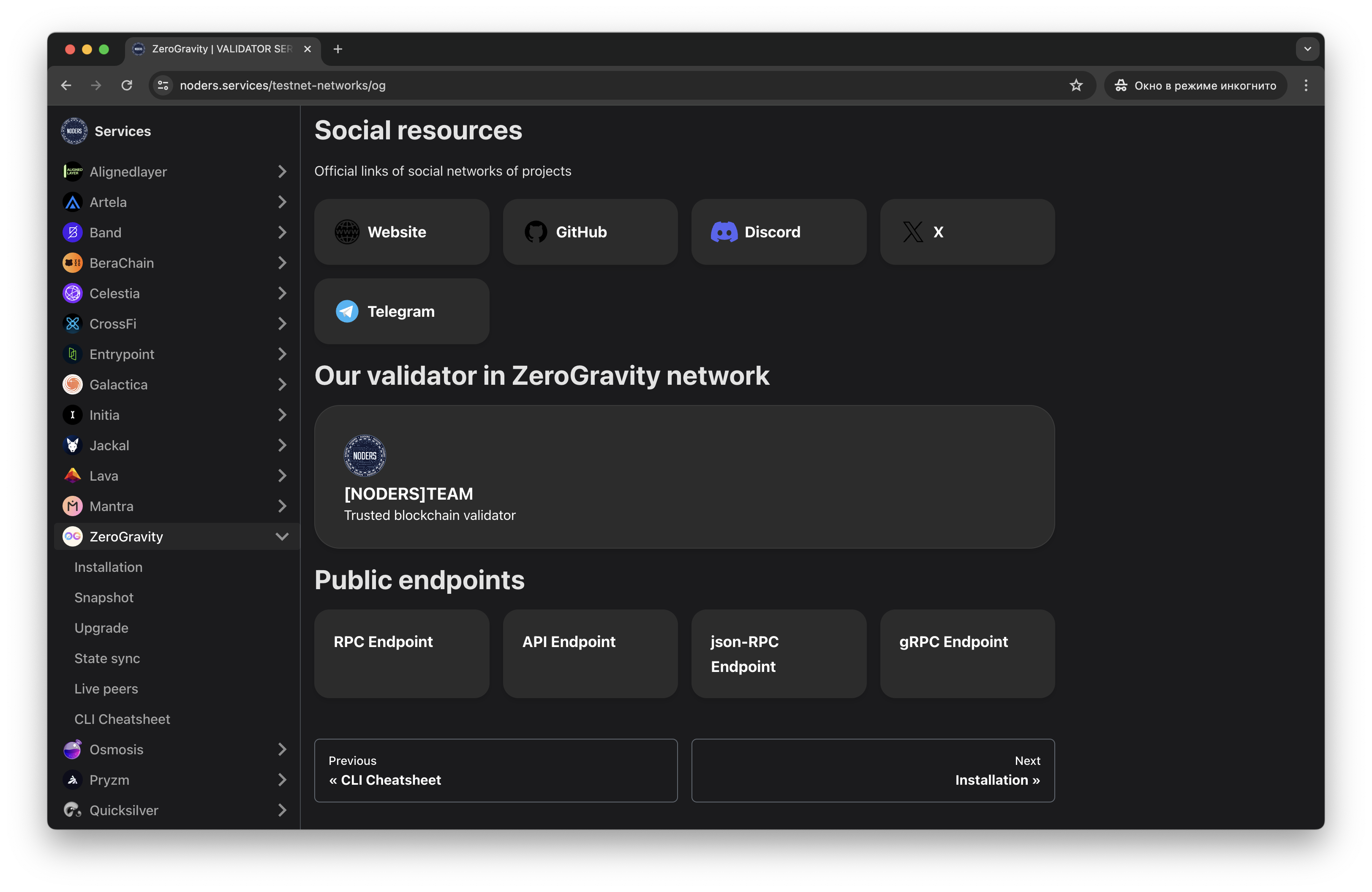1372x892 pixels.
Task: Select the Initia sidebar label
Action: [104, 415]
